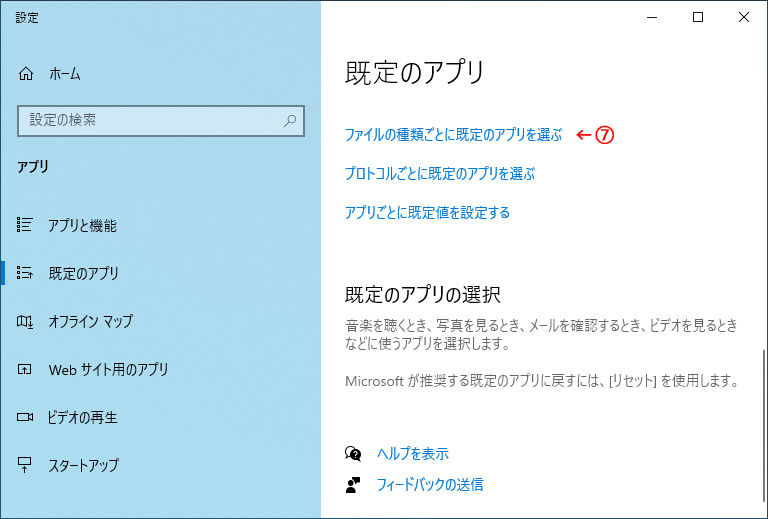Click the Microsoft が推奨する reset description text

pyautogui.click(x=542, y=381)
